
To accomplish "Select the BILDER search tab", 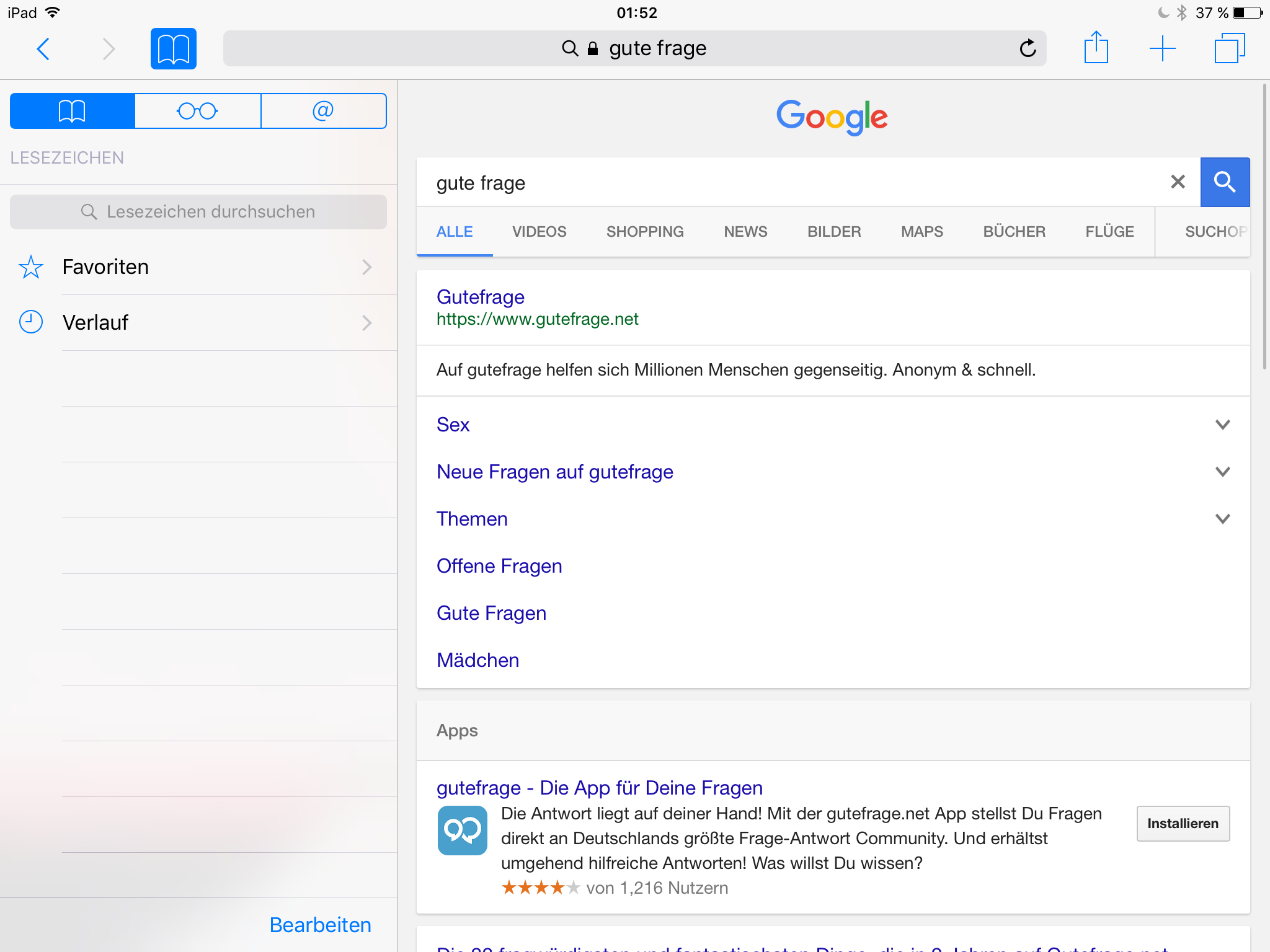I will click(834, 232).
